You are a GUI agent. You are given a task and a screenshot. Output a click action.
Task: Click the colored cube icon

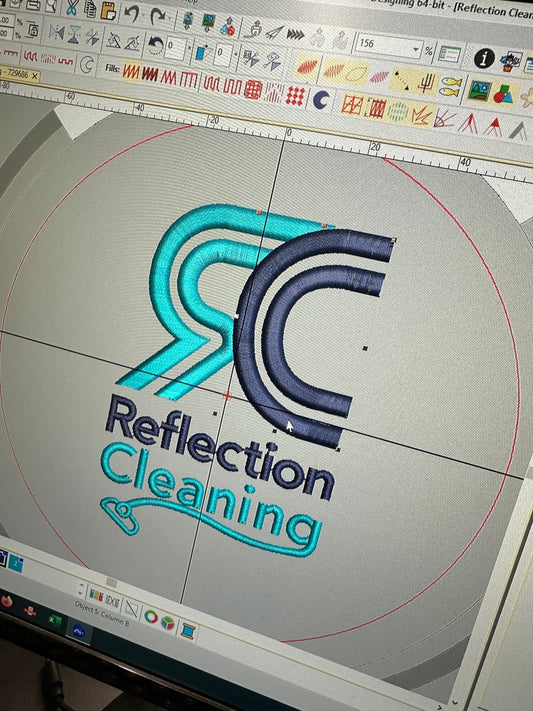coord(167,623)
